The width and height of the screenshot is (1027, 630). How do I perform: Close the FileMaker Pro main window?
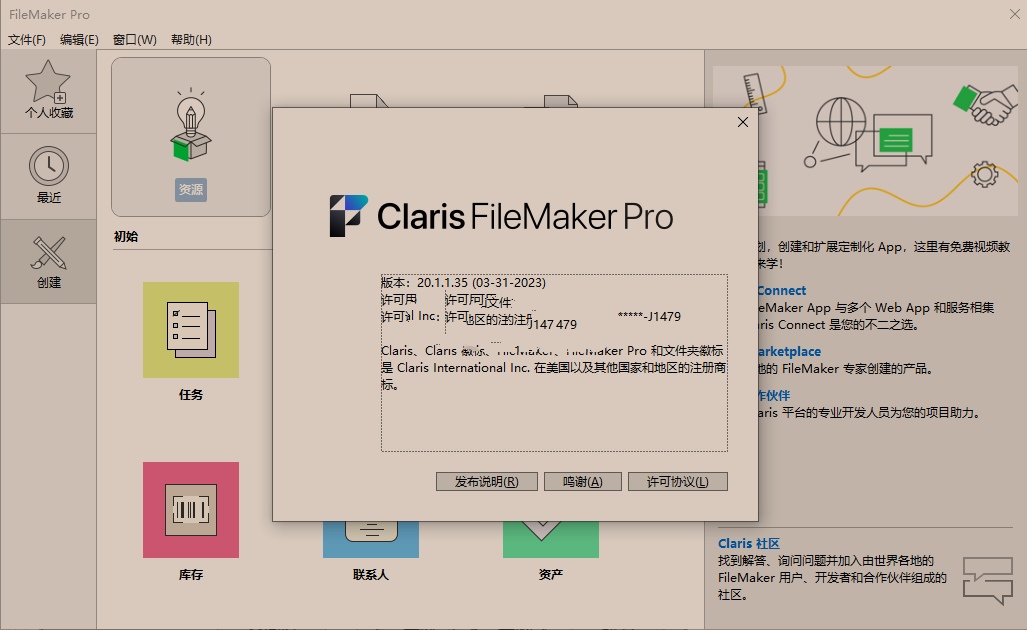(x=1015, y=14)
